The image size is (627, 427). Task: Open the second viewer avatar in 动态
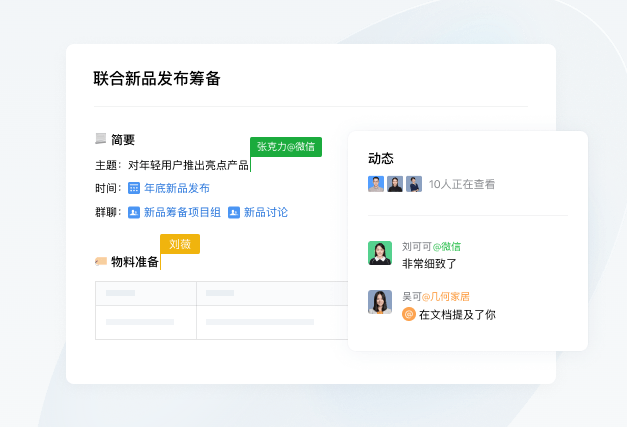[395, 184]
